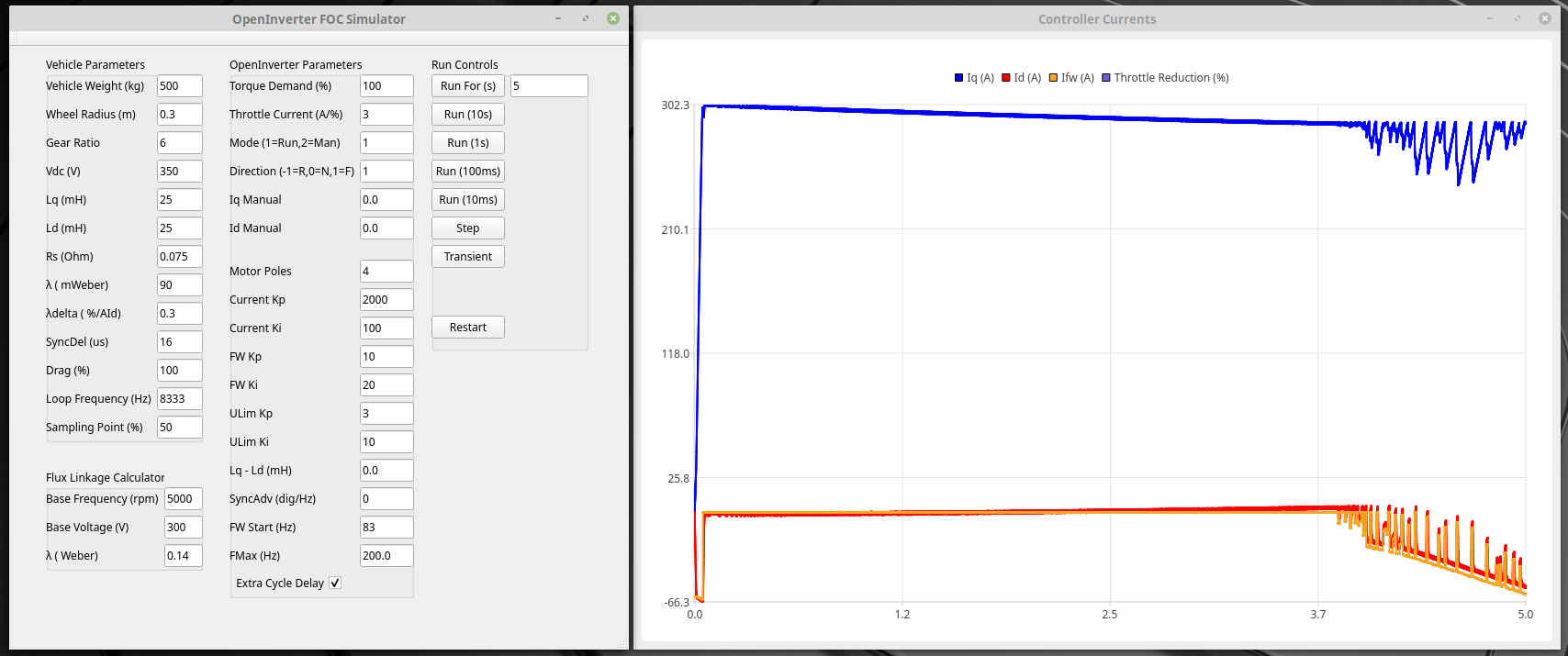Select the Torque Demand (%) field
This screenshot has height=656, width=1568.
[x=386, y=86]
